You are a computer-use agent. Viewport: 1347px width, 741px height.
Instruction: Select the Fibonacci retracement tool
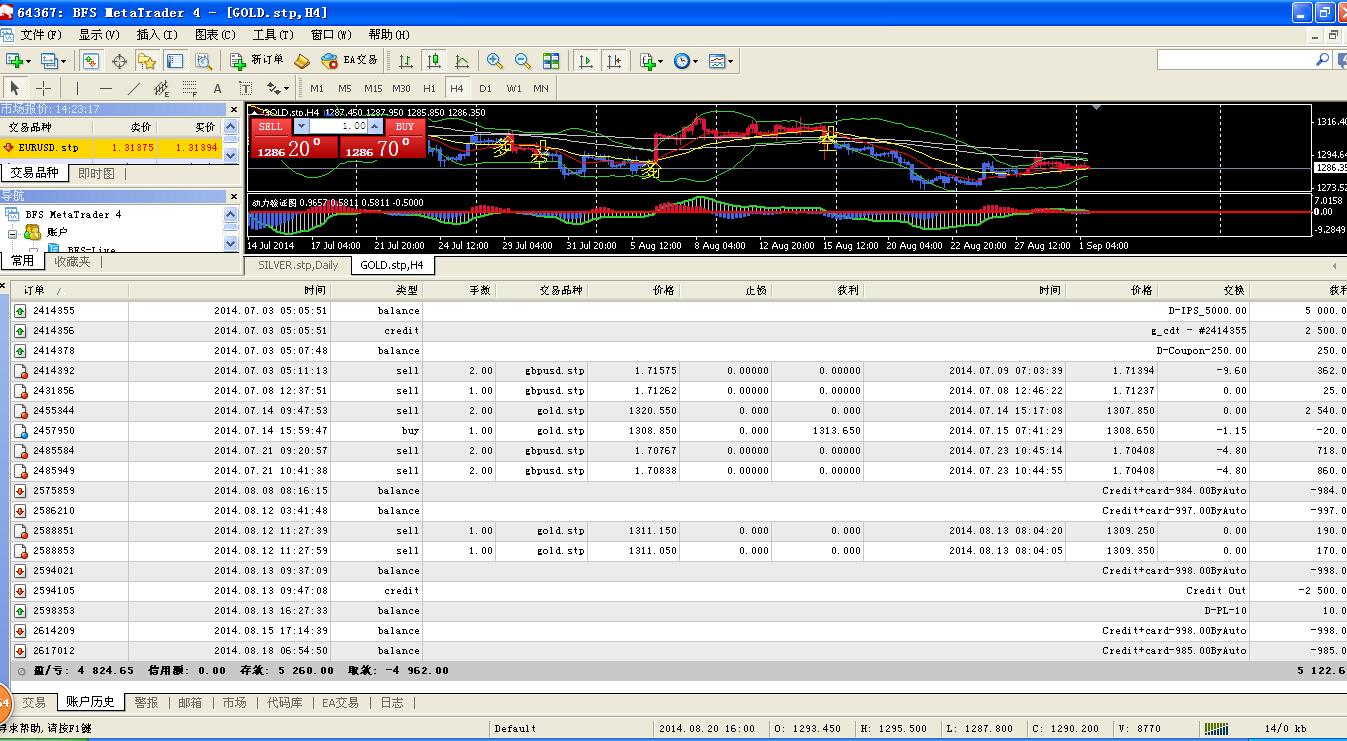pyautogui.click(x=189, y=88)
